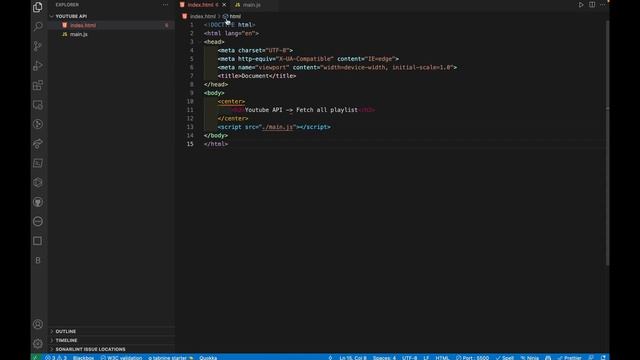Viewport: 640px width, 360px height.
Task: Open the Explorer panel's ellipsis menu
Action: [165, 5]
